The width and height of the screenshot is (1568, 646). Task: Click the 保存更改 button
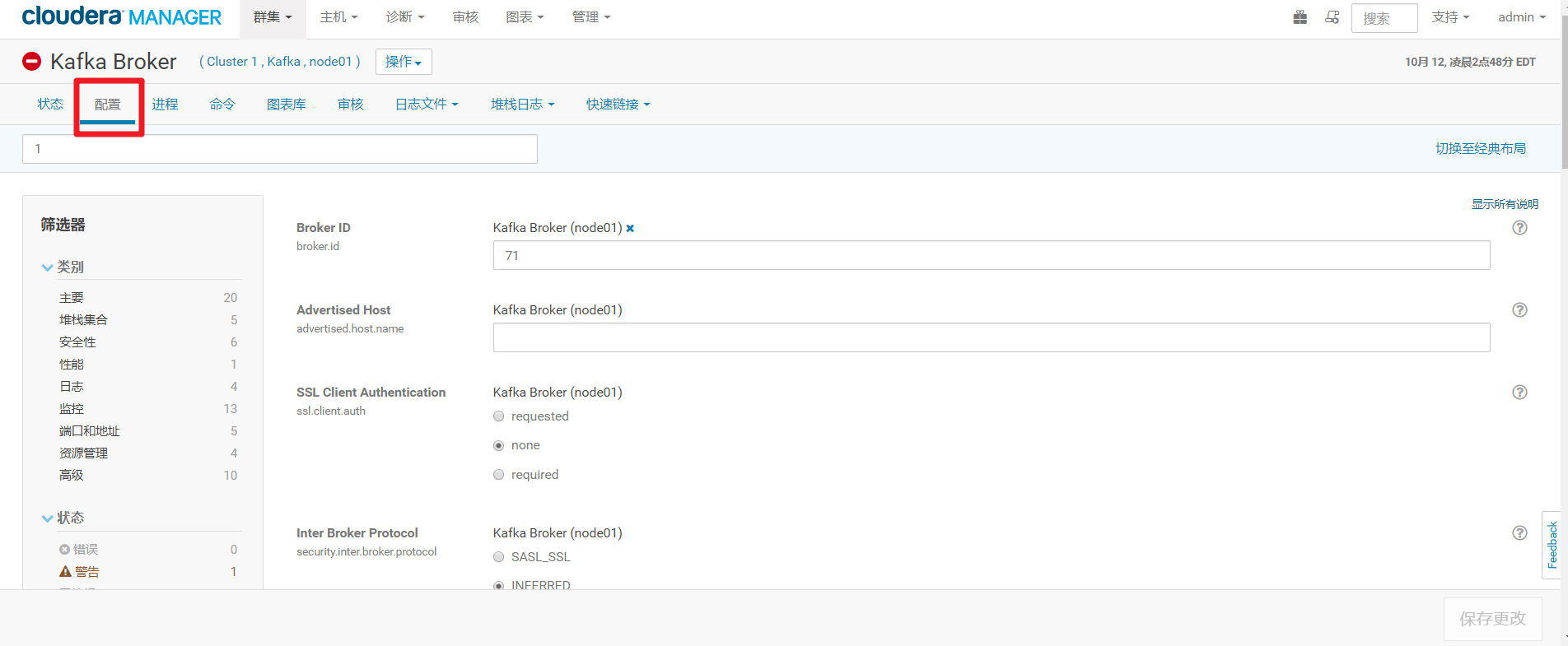[1492, 619]
